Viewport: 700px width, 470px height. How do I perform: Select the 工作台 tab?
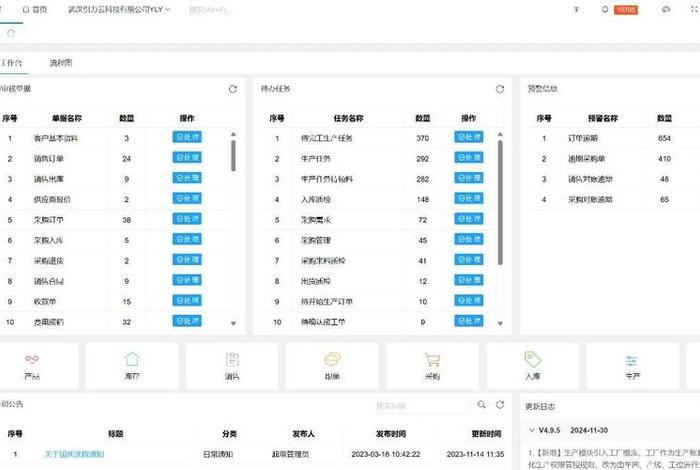(x=12, y=62)
